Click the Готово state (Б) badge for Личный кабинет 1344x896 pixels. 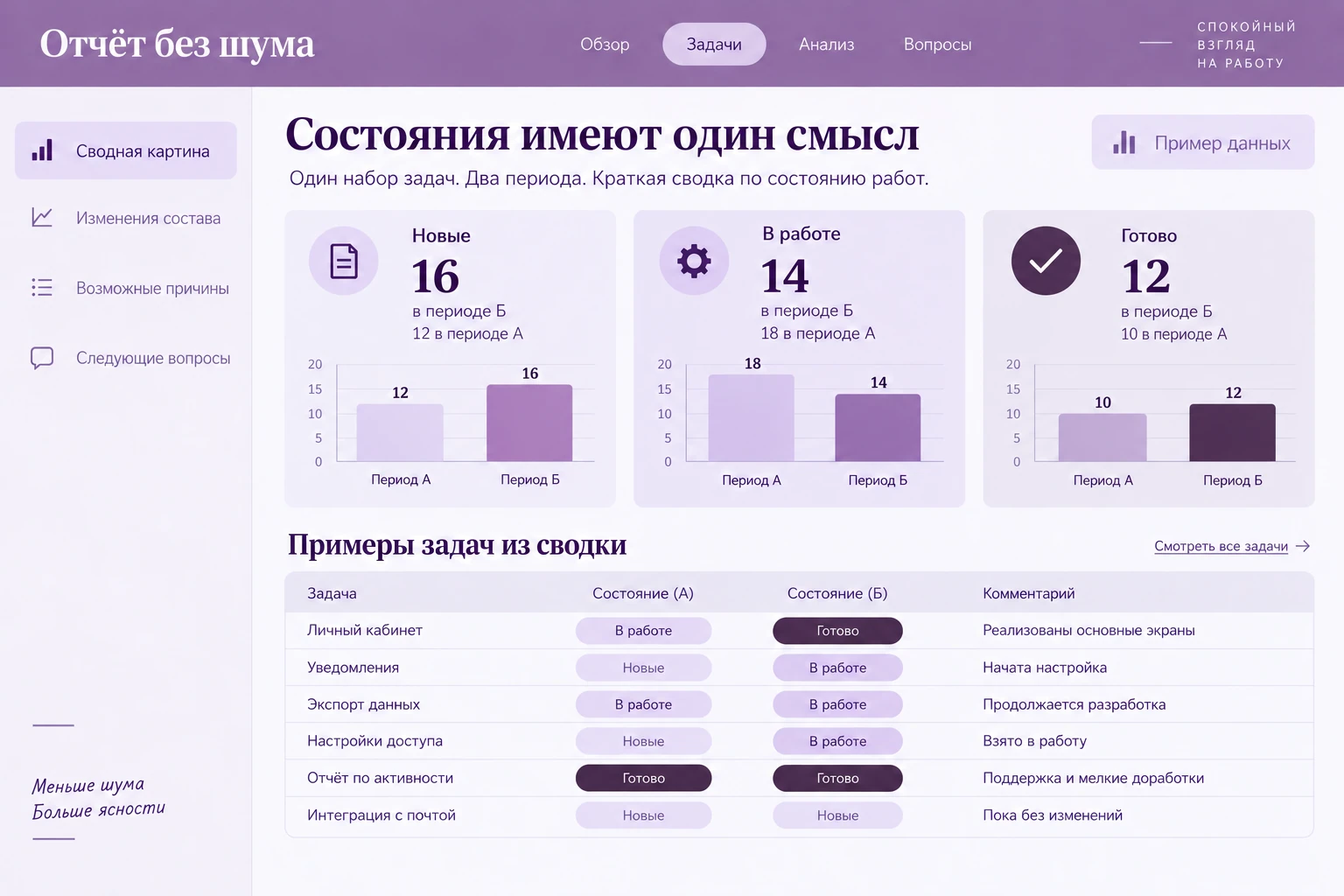tap(837, 631)
